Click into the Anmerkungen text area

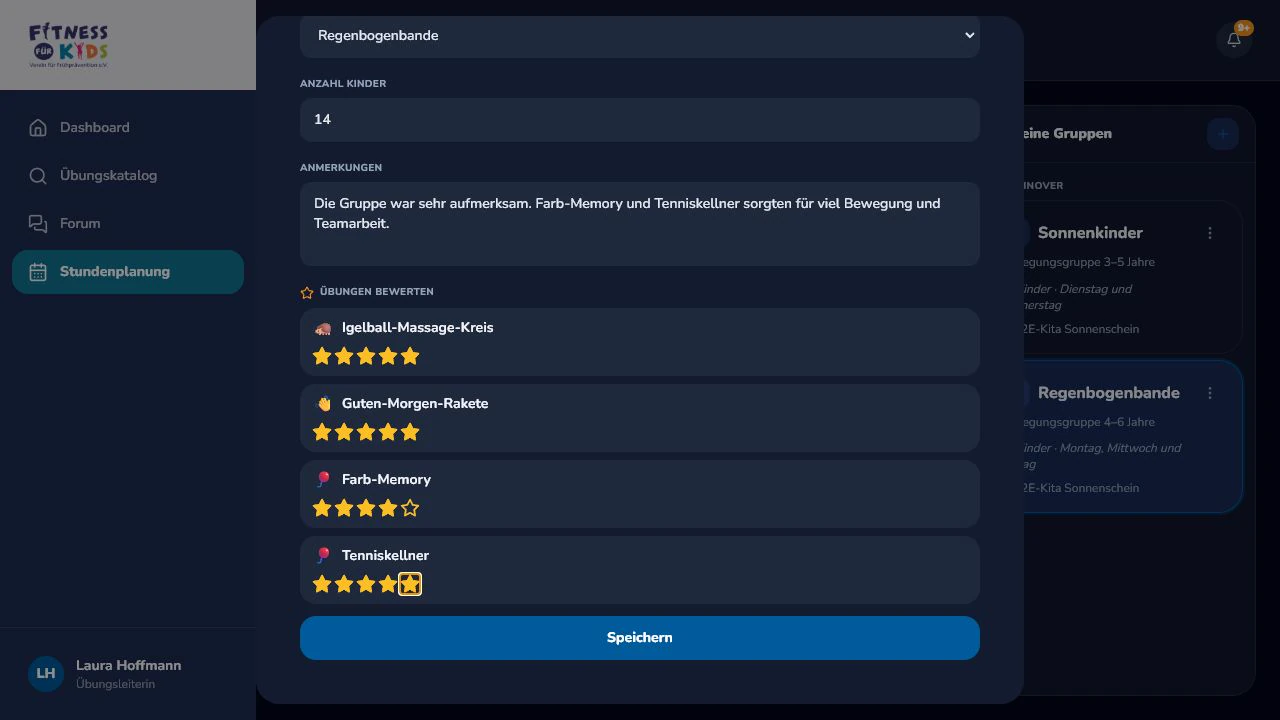click(640, 224)
